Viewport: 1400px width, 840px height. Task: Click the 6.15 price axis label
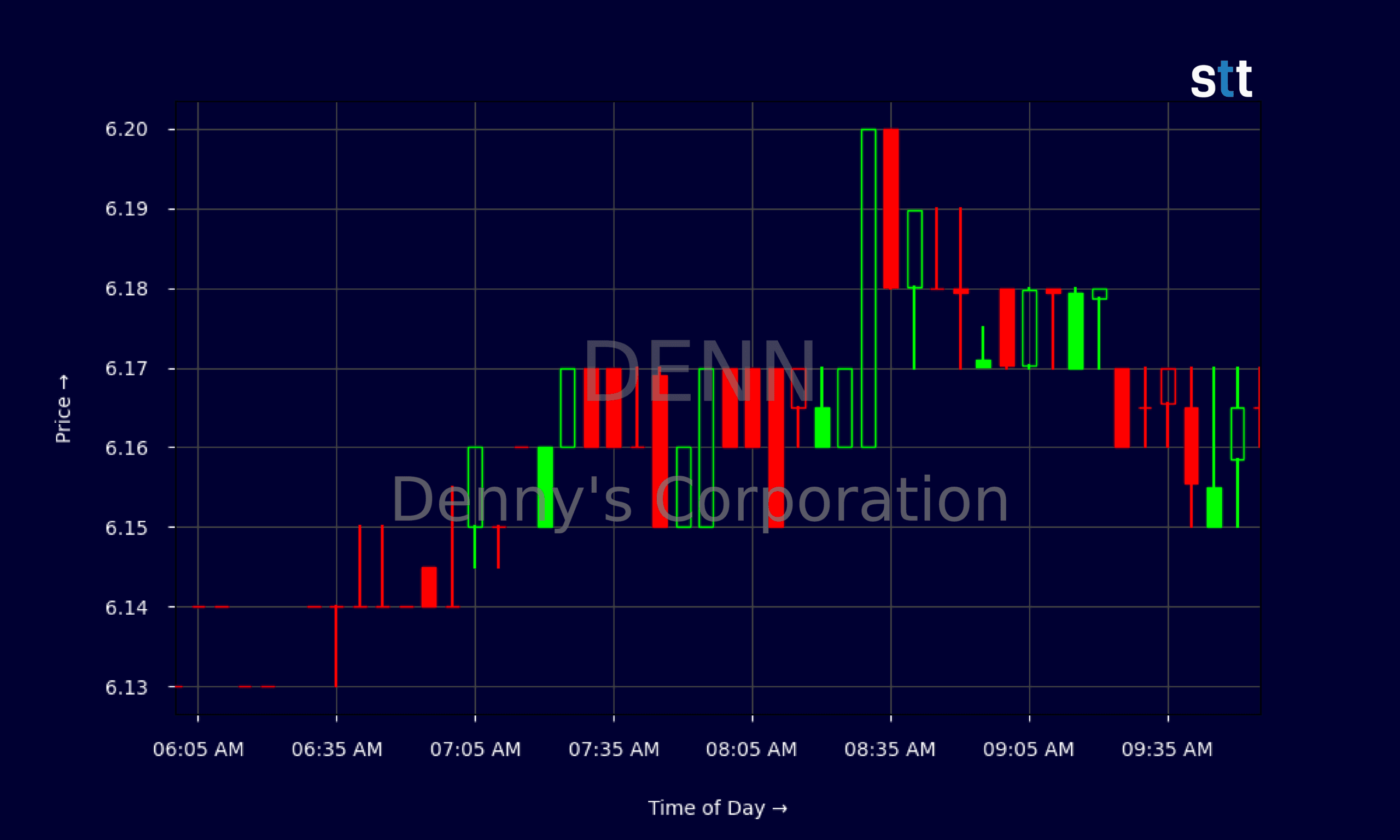point(126,528)
